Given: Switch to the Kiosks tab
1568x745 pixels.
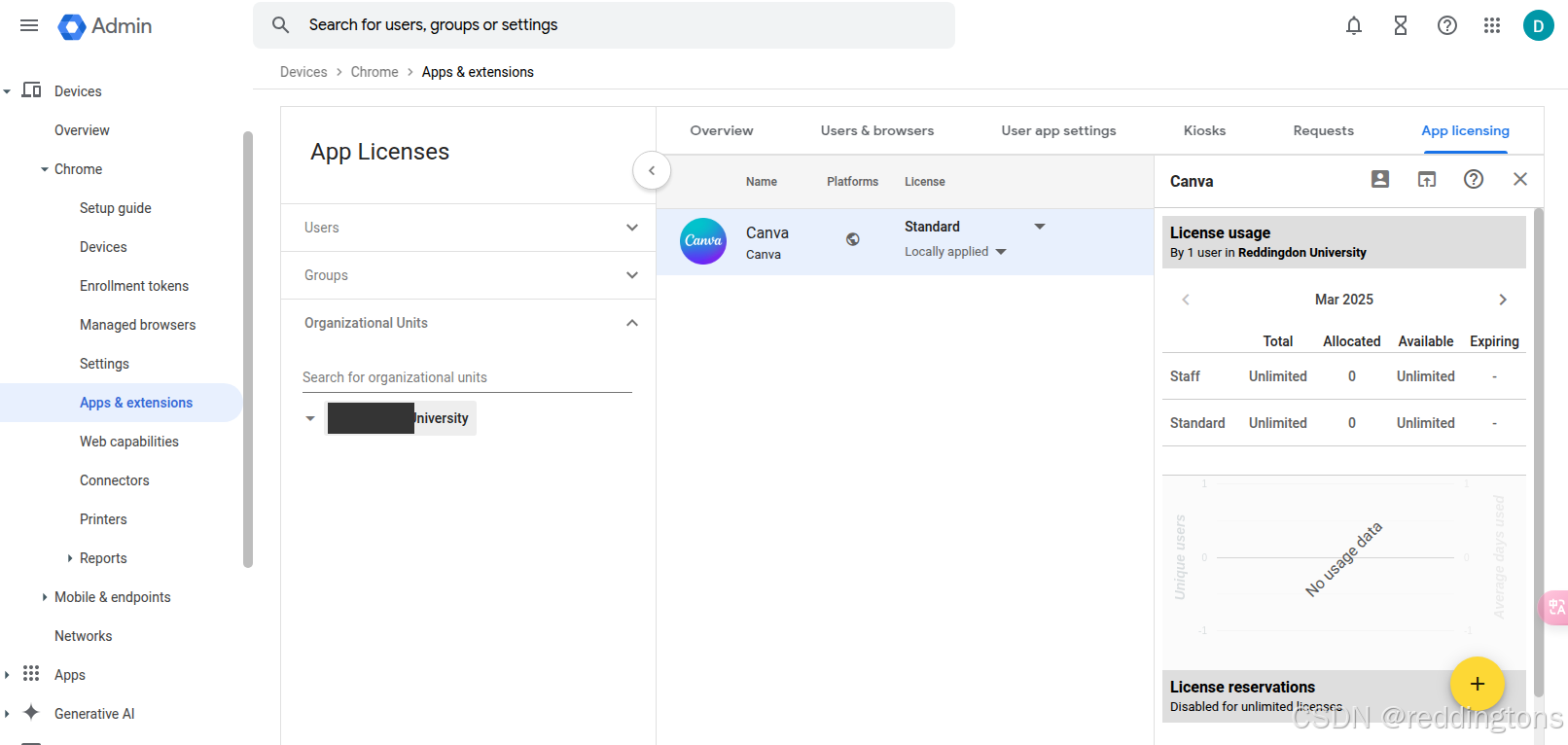Looking at the screenshot, I should (x=1204, y=130).
